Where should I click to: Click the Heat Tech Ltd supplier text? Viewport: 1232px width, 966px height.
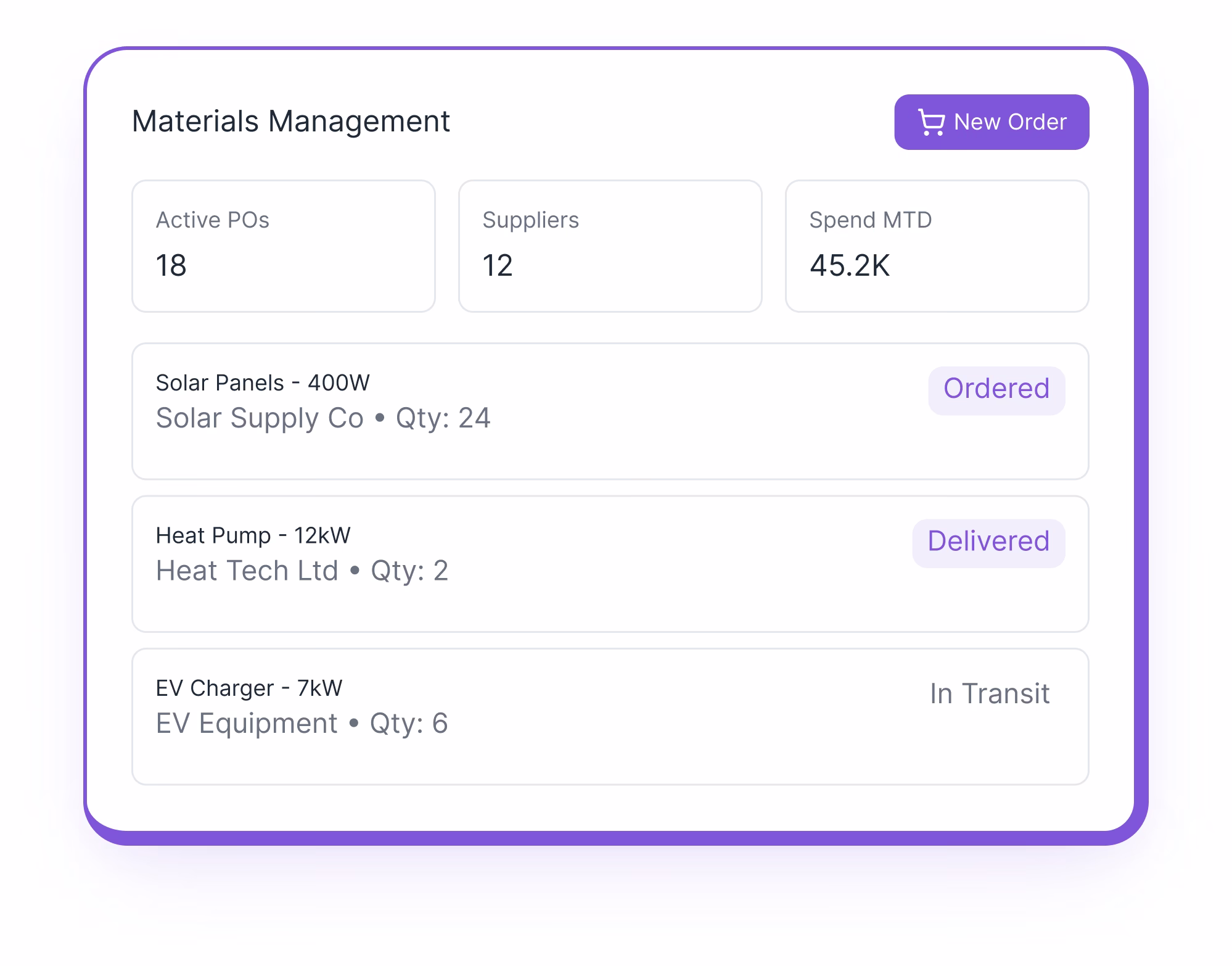(x=247, y=571)
